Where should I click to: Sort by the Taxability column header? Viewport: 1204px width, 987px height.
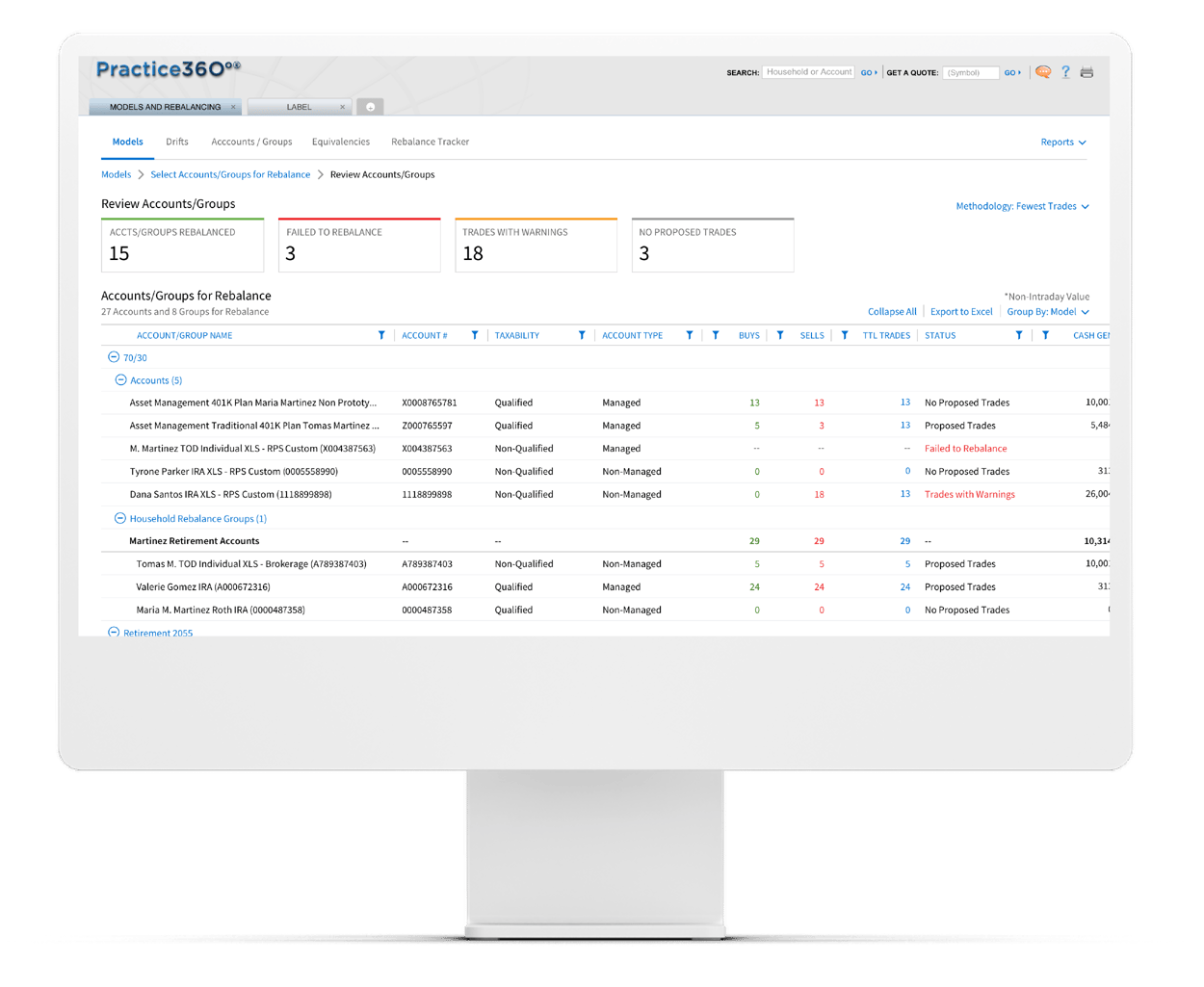click(517, 336)
